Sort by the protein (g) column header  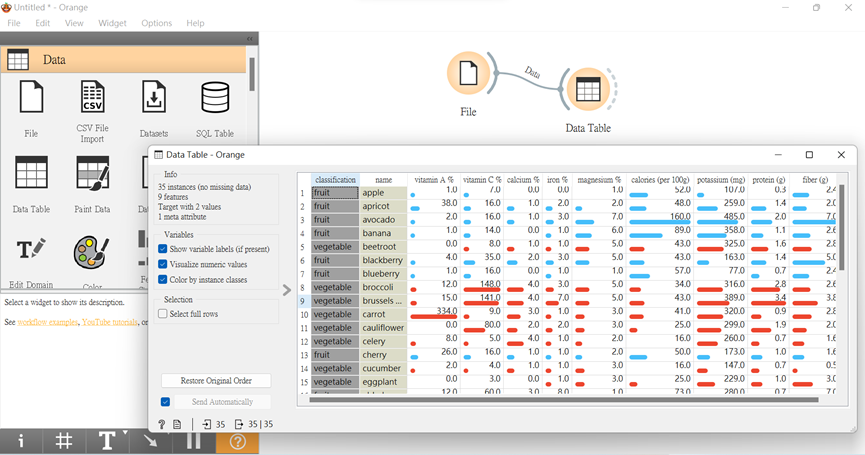pyautogui.click(x=768, y=180)
